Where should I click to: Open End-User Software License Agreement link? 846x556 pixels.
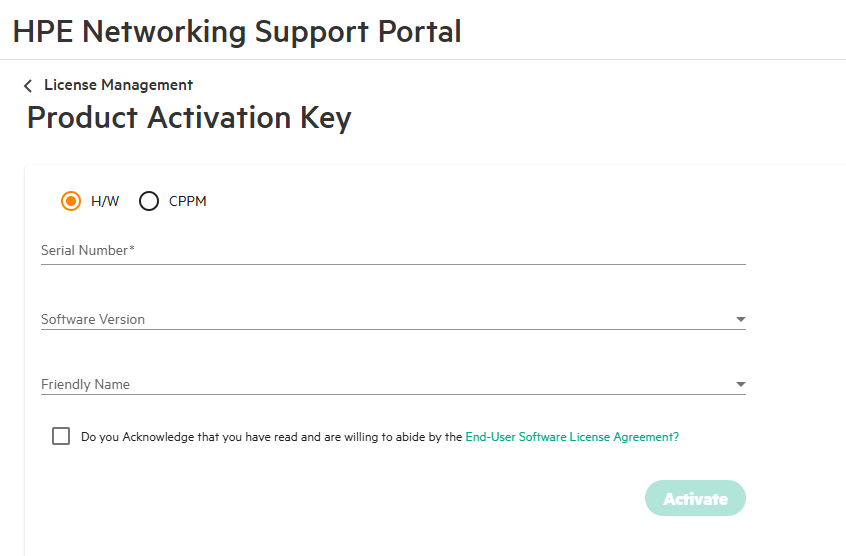click(x=572, y=437)
